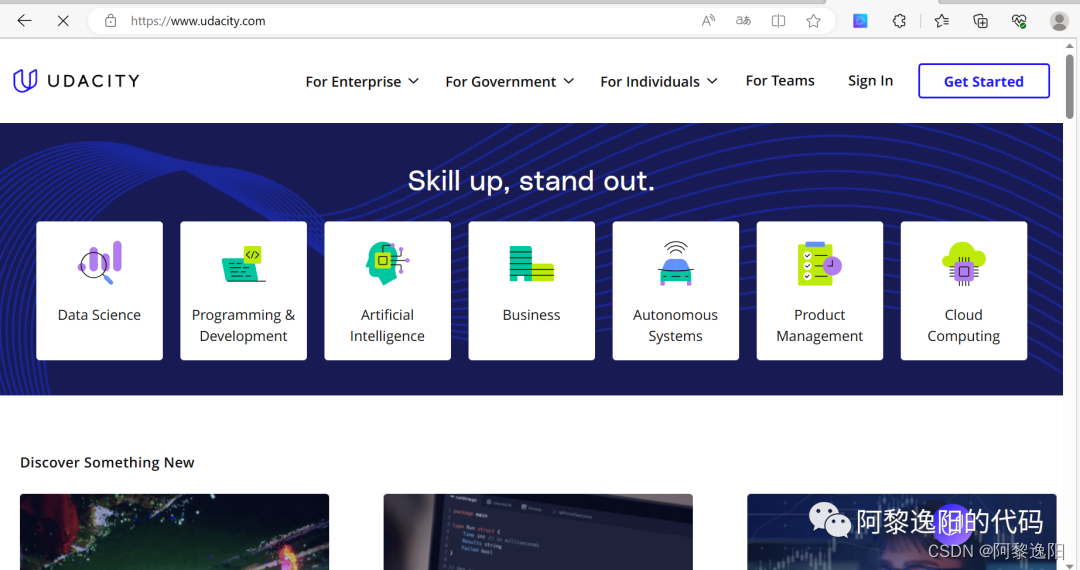Open the Autonomous Systems label
The height and width of the screenshot is (570, 1080).
675,325
